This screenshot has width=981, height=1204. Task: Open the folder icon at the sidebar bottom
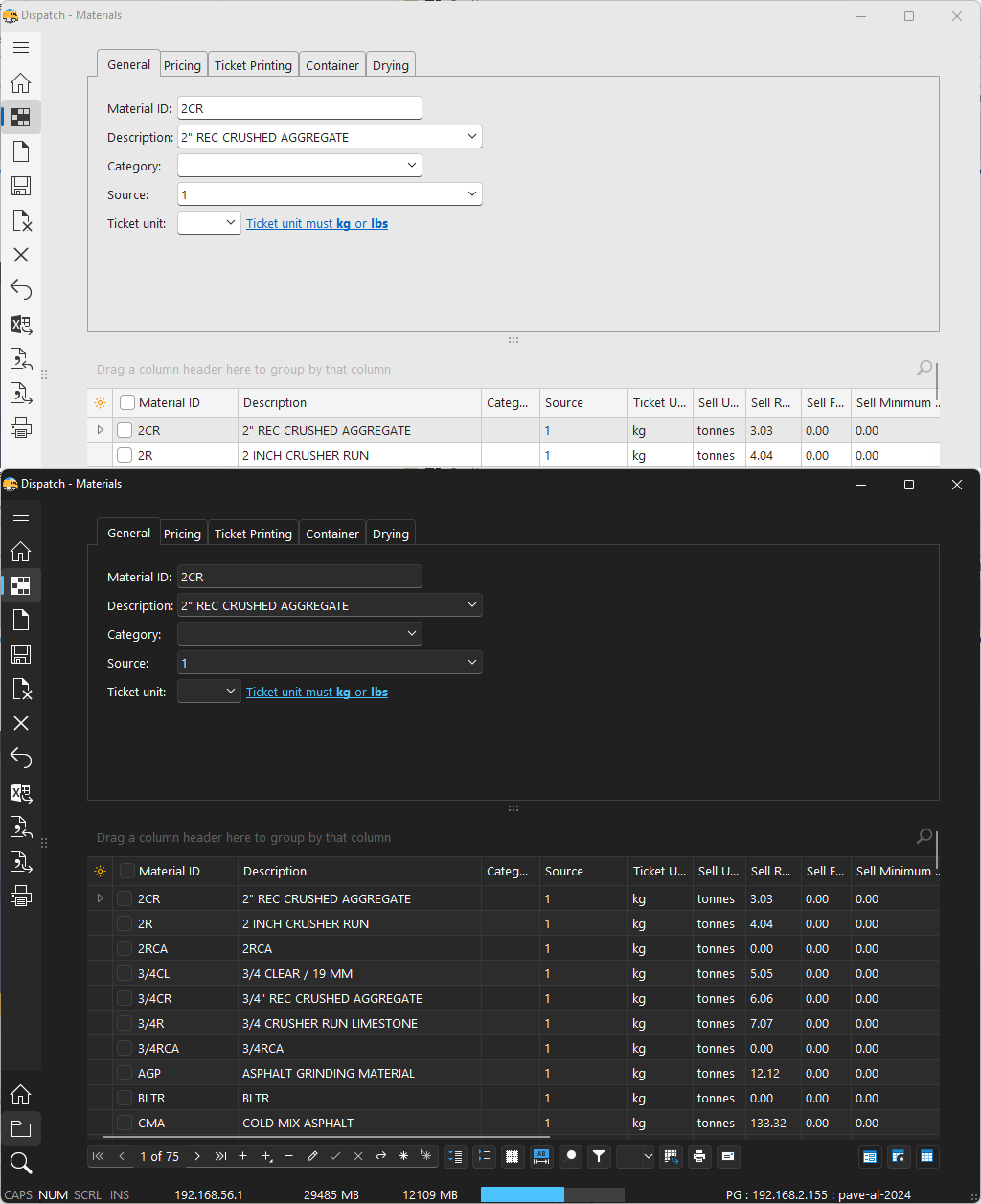(x=21, y=1128)
